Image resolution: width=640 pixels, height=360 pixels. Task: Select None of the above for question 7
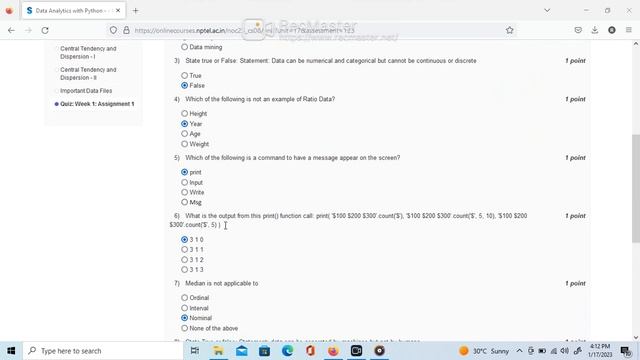click(184, 328)
